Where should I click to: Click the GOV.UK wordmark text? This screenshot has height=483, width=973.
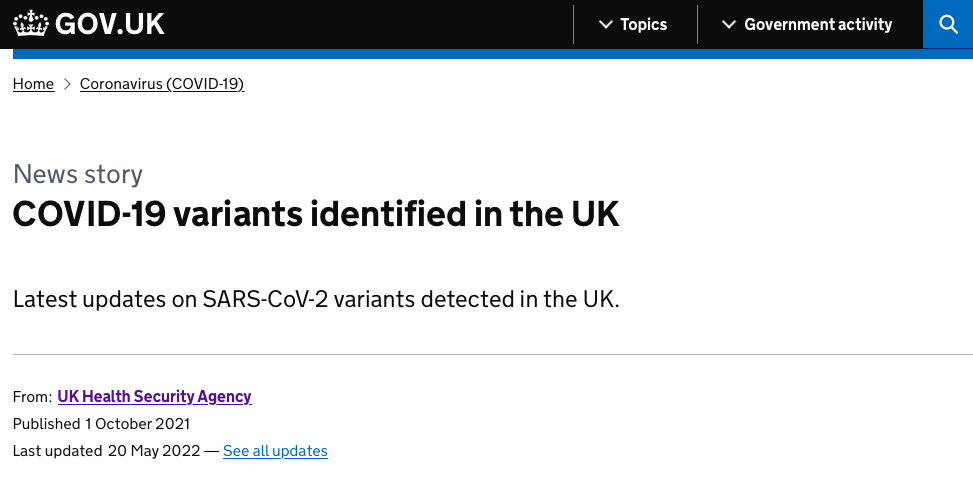click(110, 24)
